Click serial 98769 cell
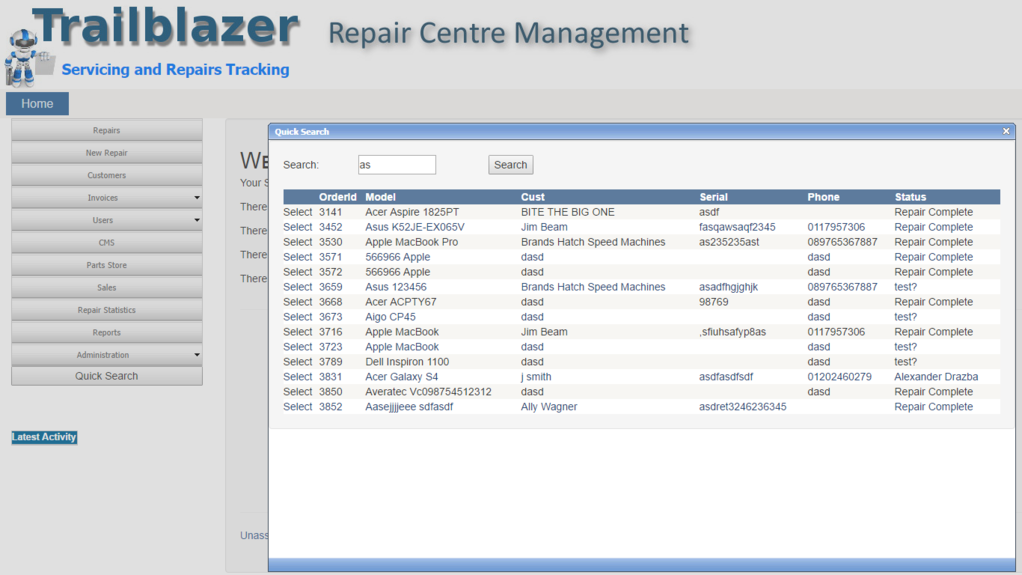Image resolution: width=1022 pixels, height=575 pixels. coord(714,302)
